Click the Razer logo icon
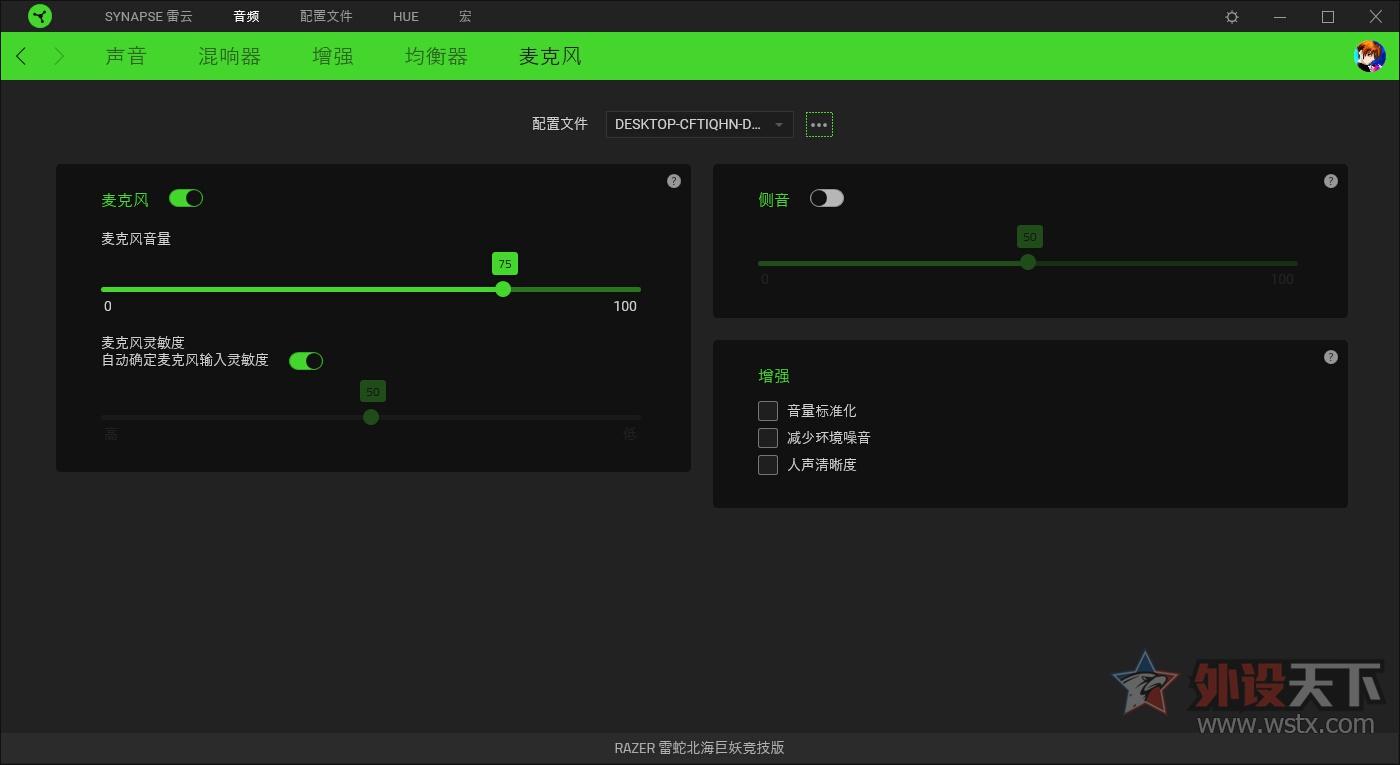The width and height of the screenshot is (1400, 765). [x=40, y=16]
